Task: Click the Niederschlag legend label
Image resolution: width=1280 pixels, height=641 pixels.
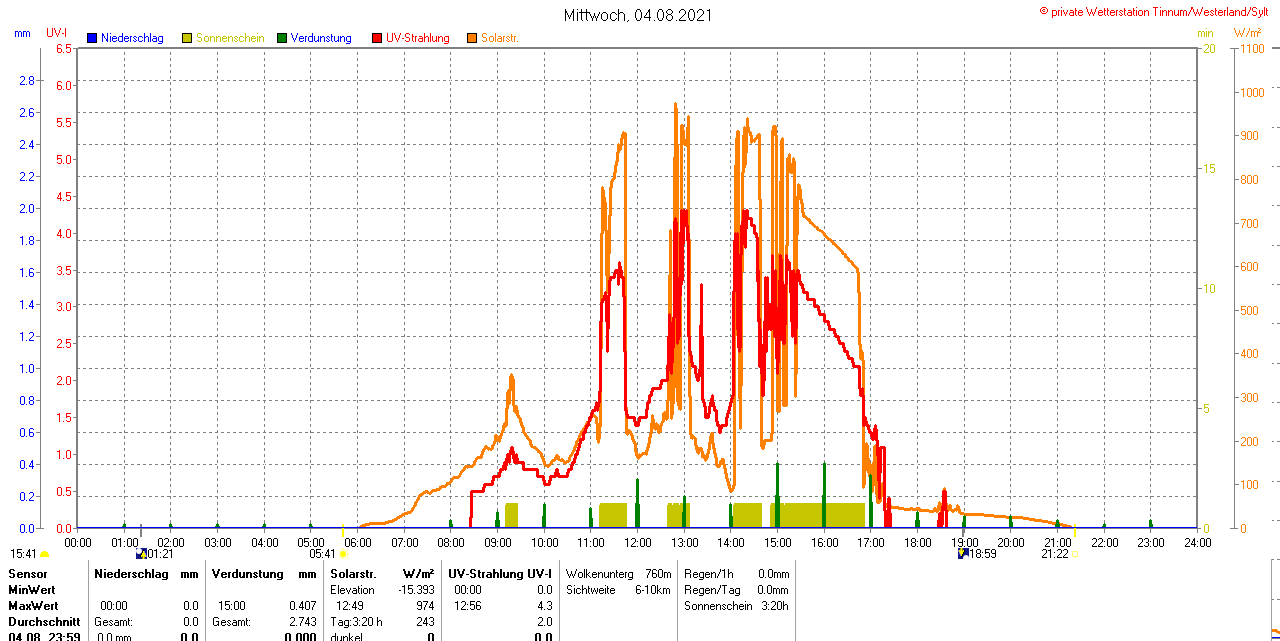Action: tap(132, 38)
